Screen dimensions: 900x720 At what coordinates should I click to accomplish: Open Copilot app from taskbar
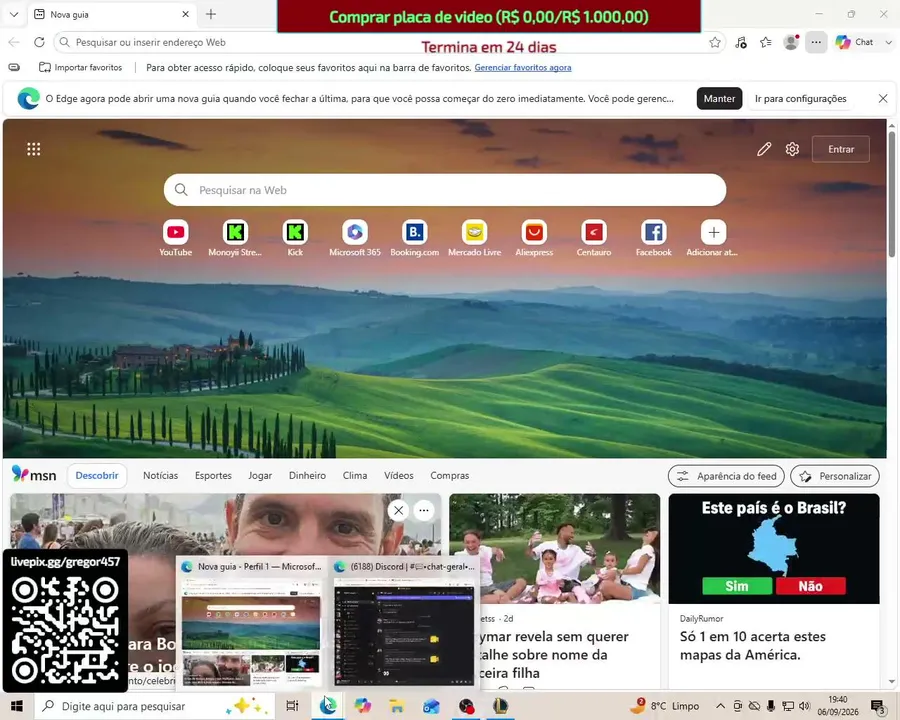pyautogui.click(x=362, y=706)
